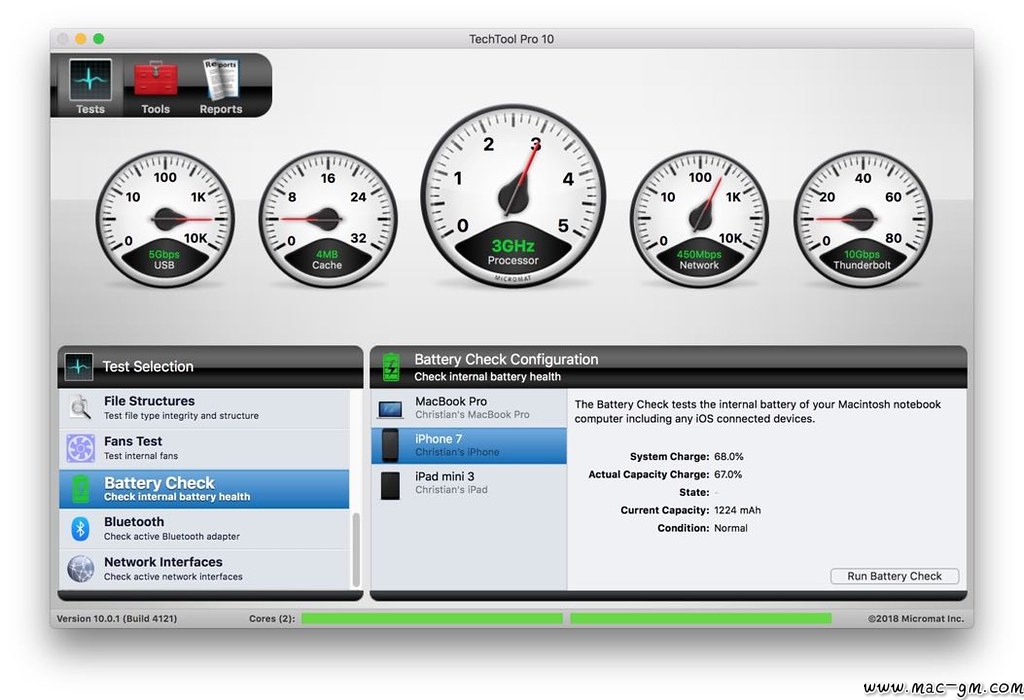
Task: Zoom the window with the green button
Action: click(99, 39)
